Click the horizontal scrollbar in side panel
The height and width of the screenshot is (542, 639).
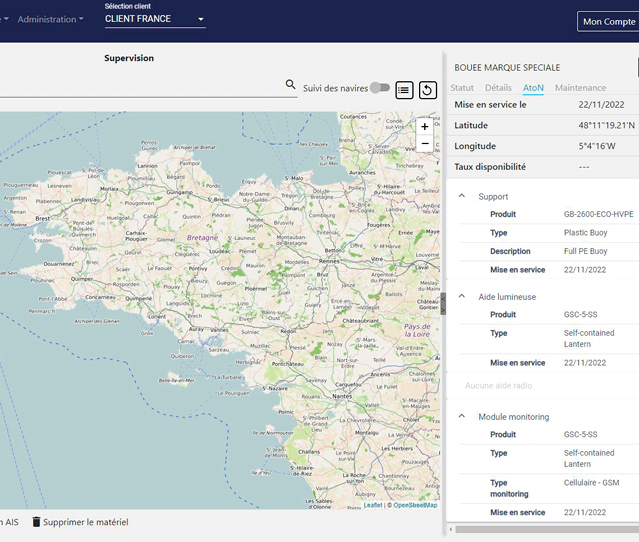point(547,529)
